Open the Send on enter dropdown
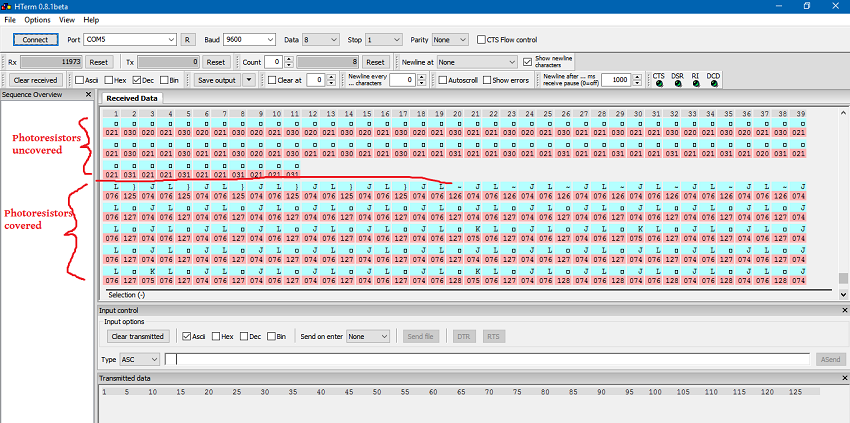Screen dimensions: 850x423 [368, 336]
